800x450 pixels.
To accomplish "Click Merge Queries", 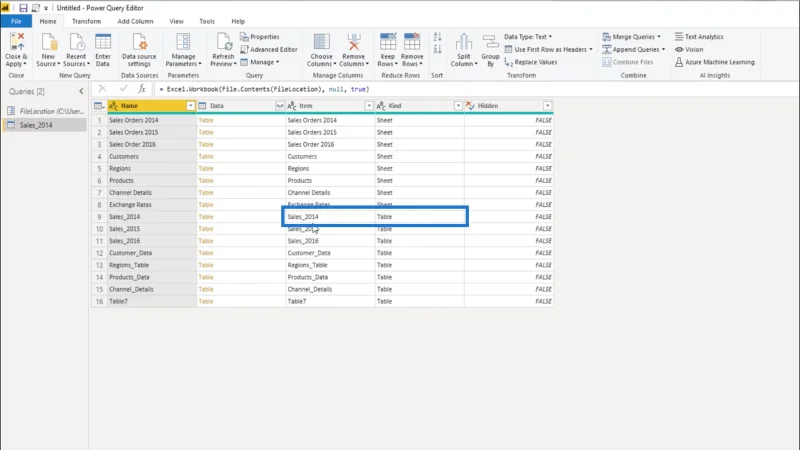I will pos(632,37).
